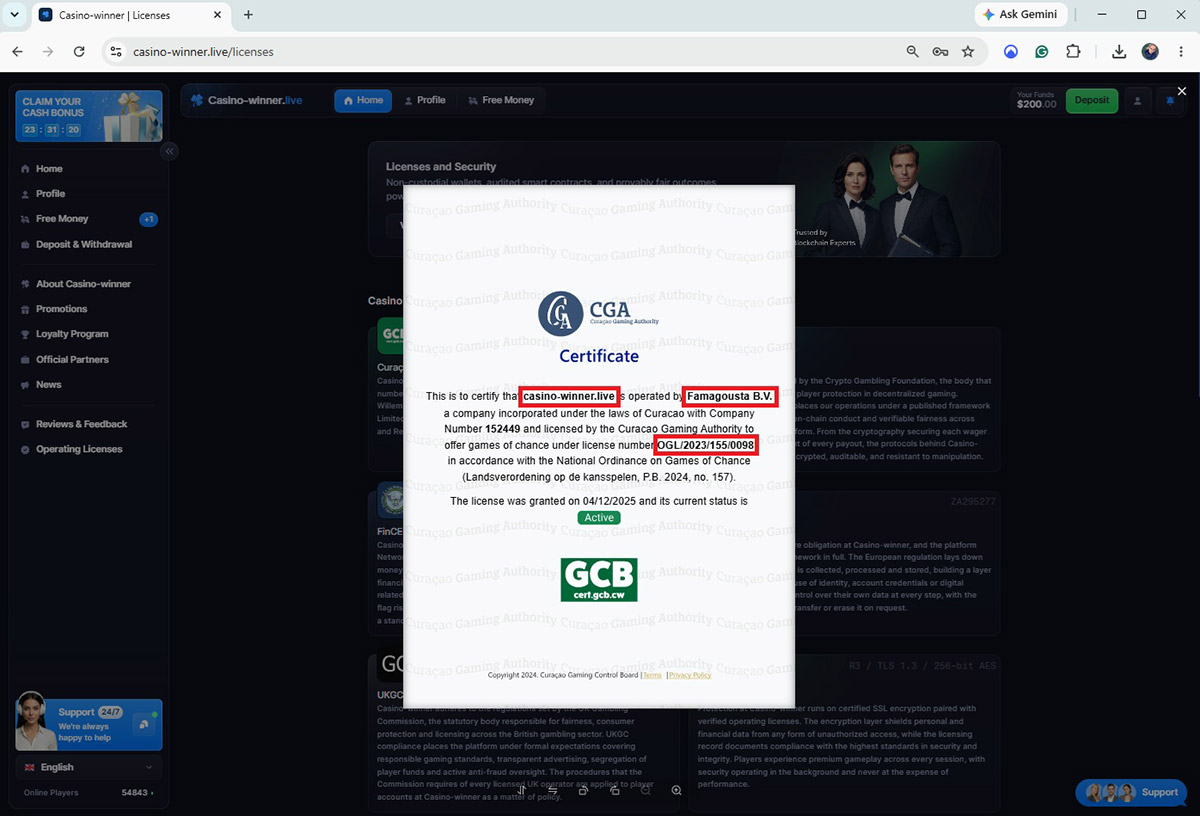Open Chrome downloads icon

pos(1119,52)
